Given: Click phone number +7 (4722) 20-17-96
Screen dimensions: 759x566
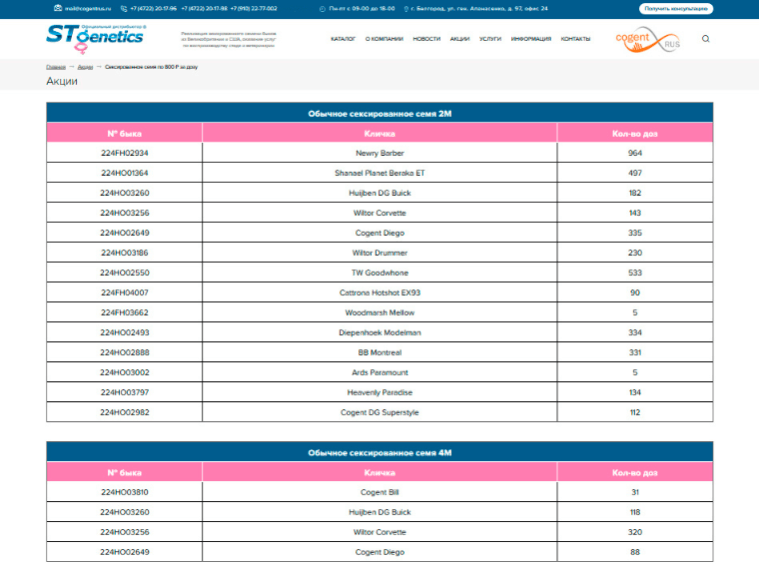Looking at the screenshot, I should coord(153,8).
